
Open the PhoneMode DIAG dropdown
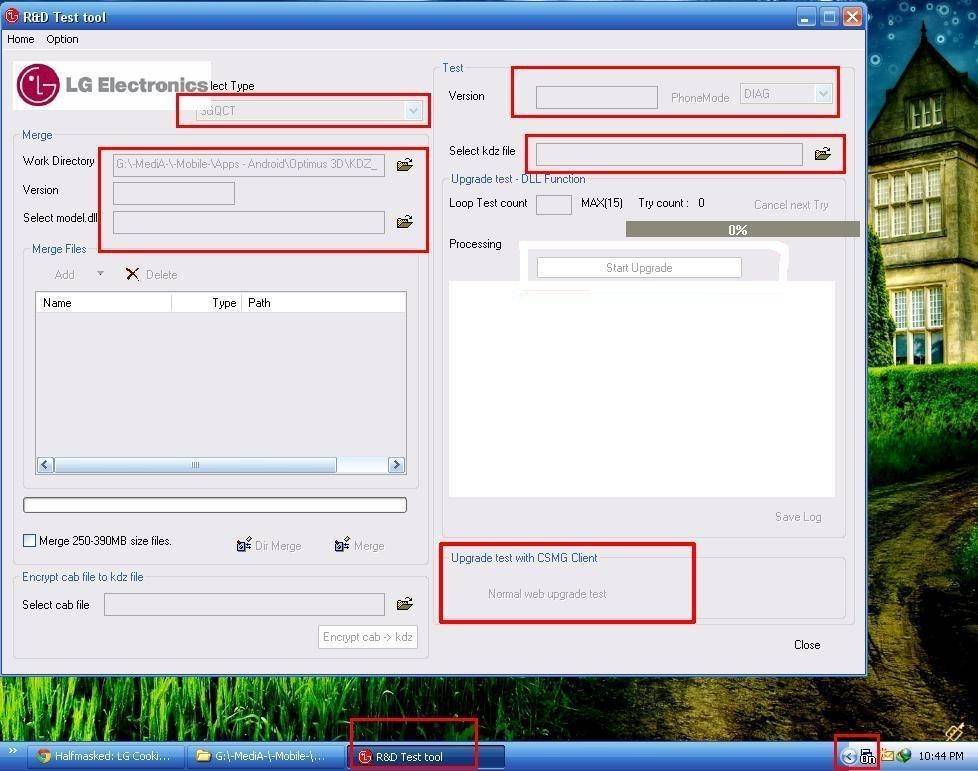[823, 94]
